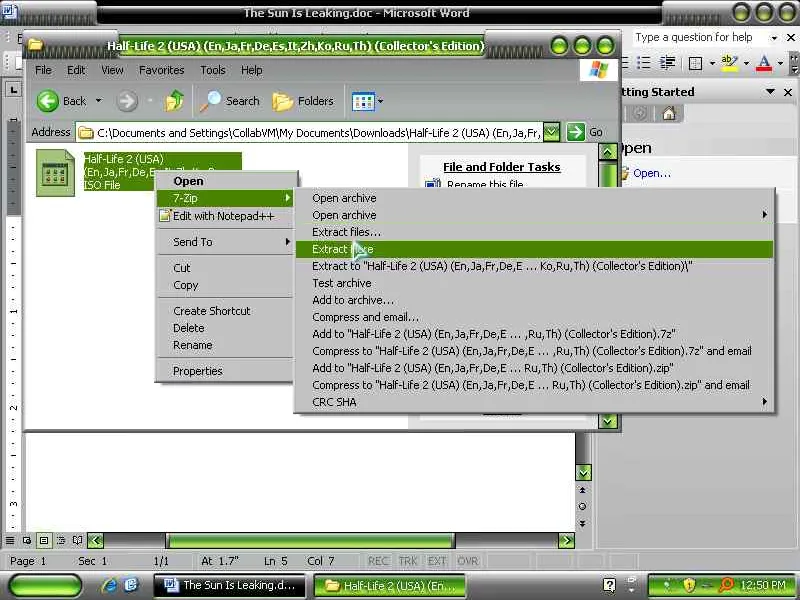Image resolution: width=800 pixels, height=600 pixels.
Task: Click the Explorer scroll down arrow
Action: click(607, 421)
